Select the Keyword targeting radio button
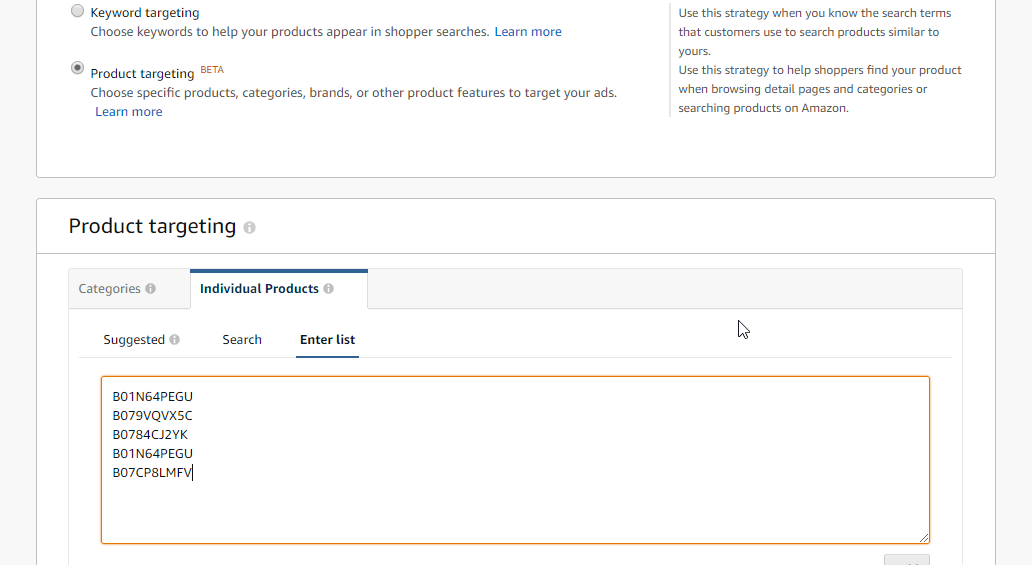The height and width of the screenshot is (565, 1032). [77, 12]
